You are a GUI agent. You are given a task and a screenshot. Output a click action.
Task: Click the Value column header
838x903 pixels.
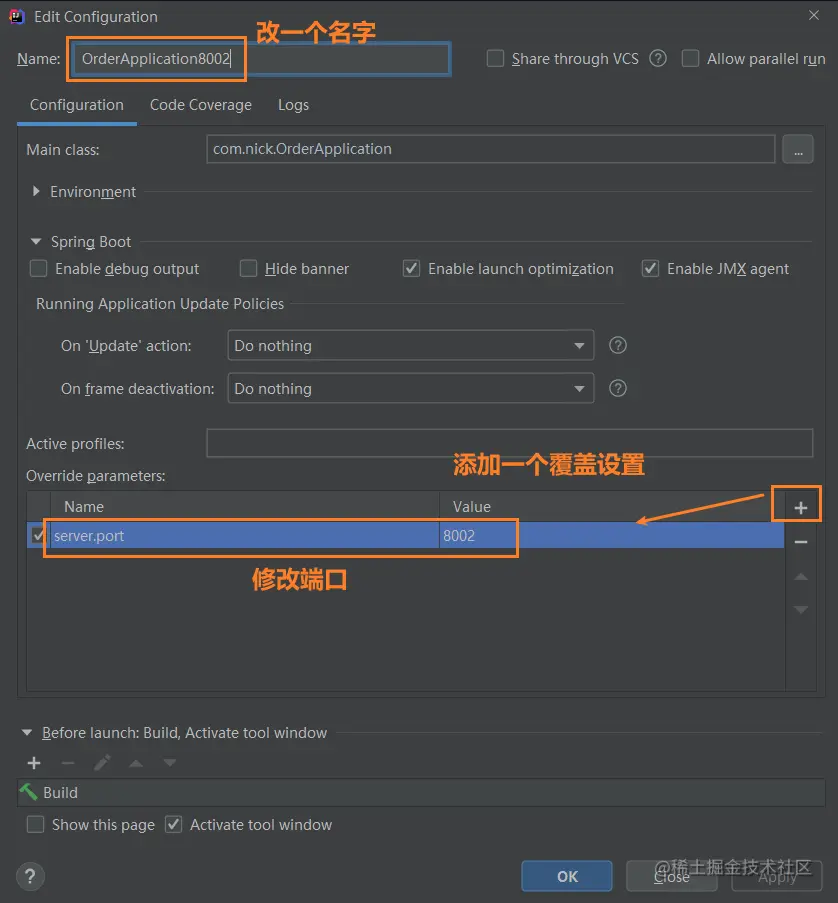tap(612, 507)
